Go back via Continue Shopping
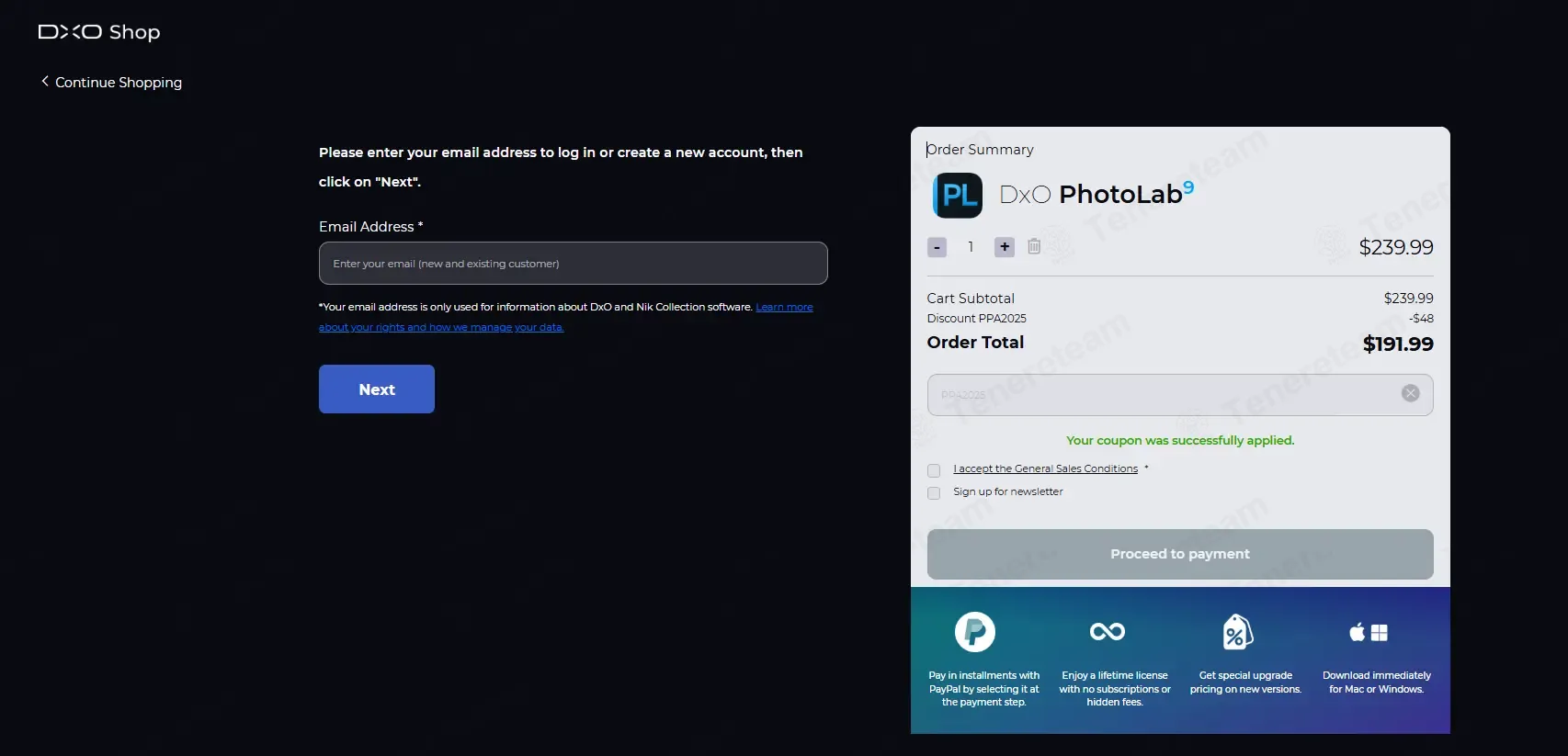The image size is (1568, 756). click(111, 83)
